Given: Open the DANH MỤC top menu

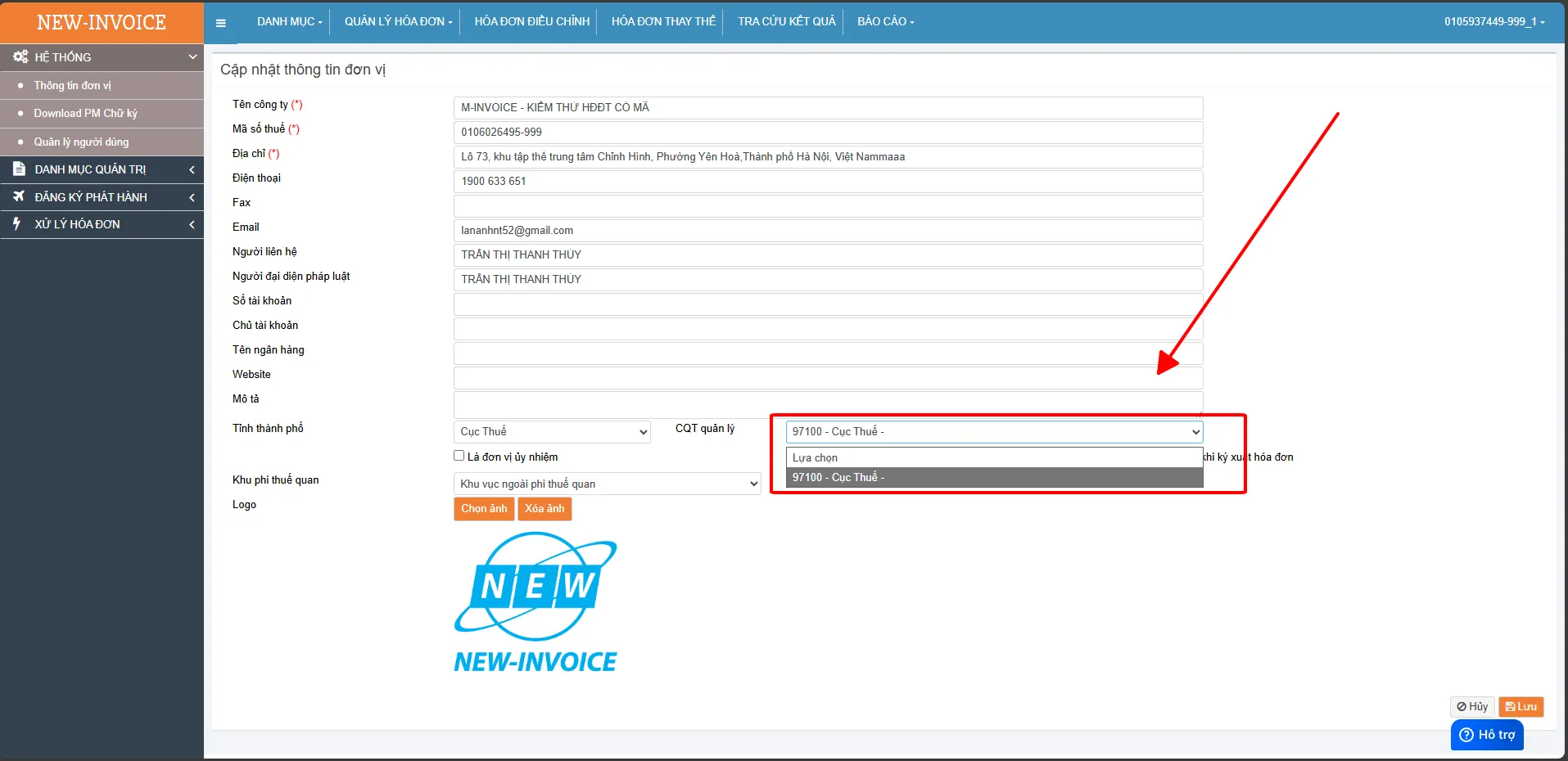Looking at the screenshot, I should tap(289, 21).
